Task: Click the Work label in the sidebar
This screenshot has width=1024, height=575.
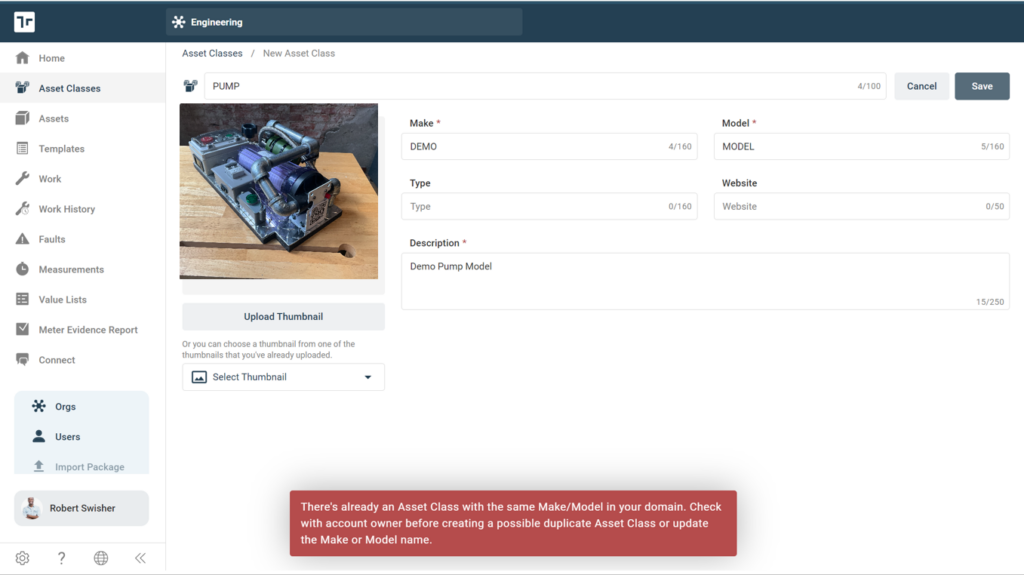Action: [50, 178]
